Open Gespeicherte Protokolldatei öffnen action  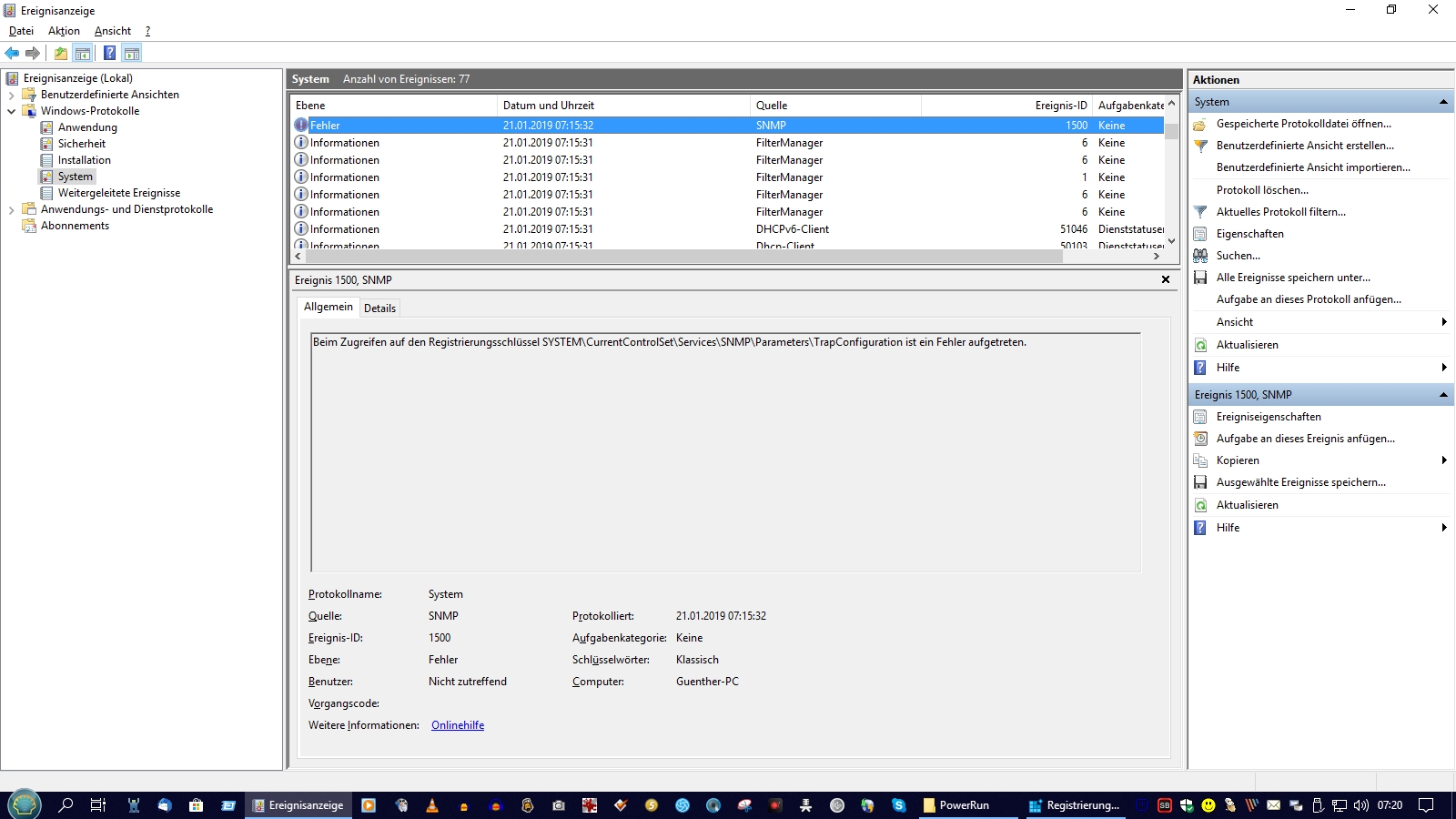pos(1303,124)
